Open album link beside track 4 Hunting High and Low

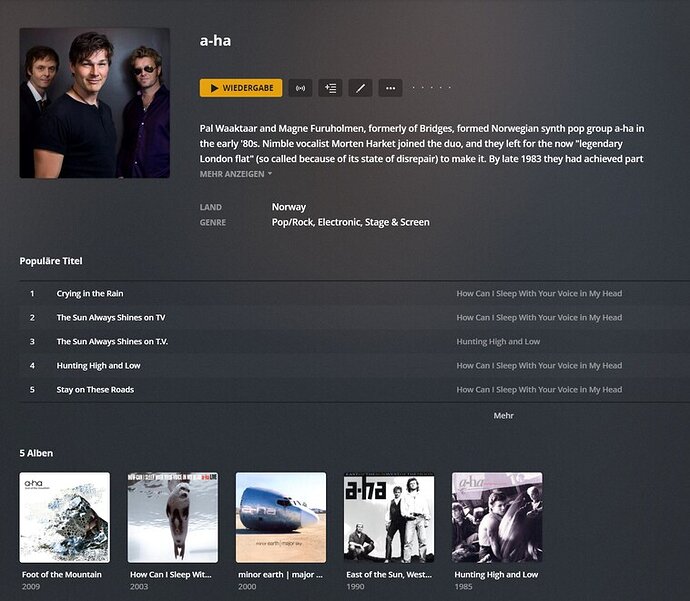click(x=539, y=366)
